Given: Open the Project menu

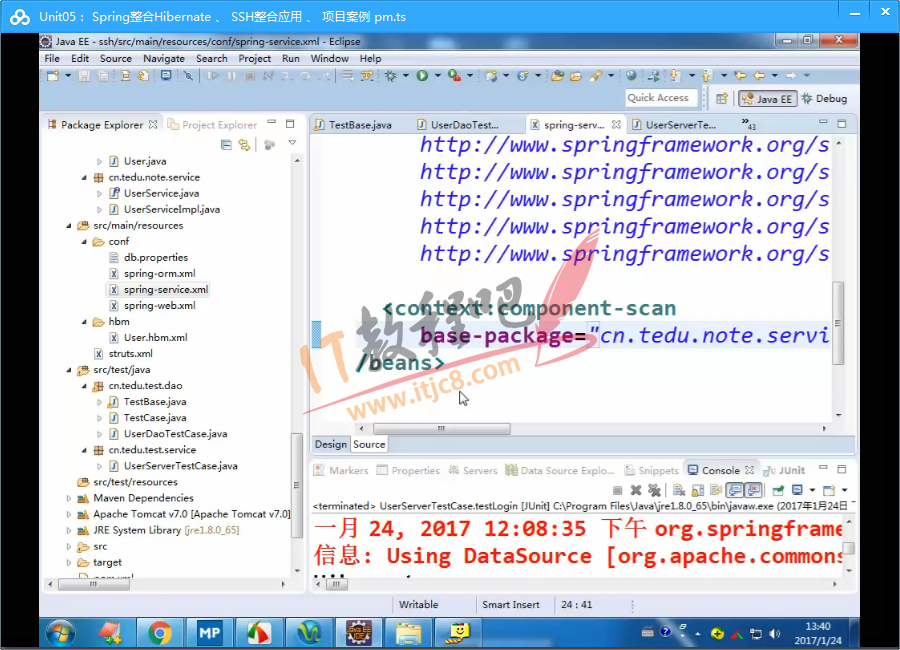Looking at the screenshot, I should click(x=254, y=59).
